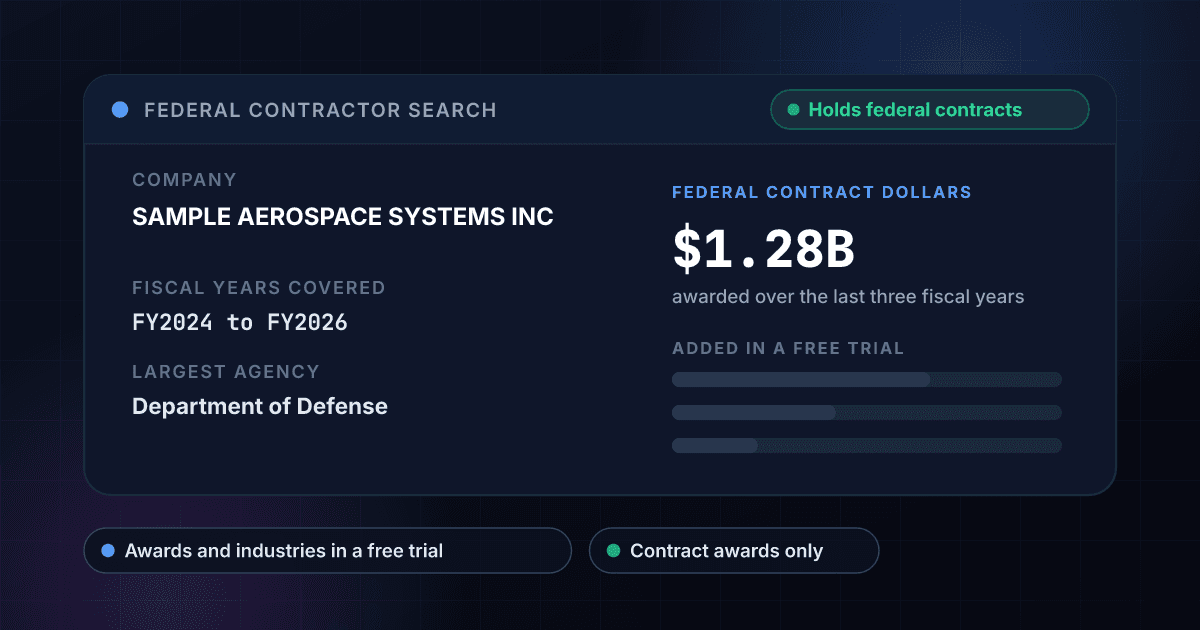Screen dimensions: 1200x630
Task: Select the Contract awards only pill
Action: click(734, 551)
